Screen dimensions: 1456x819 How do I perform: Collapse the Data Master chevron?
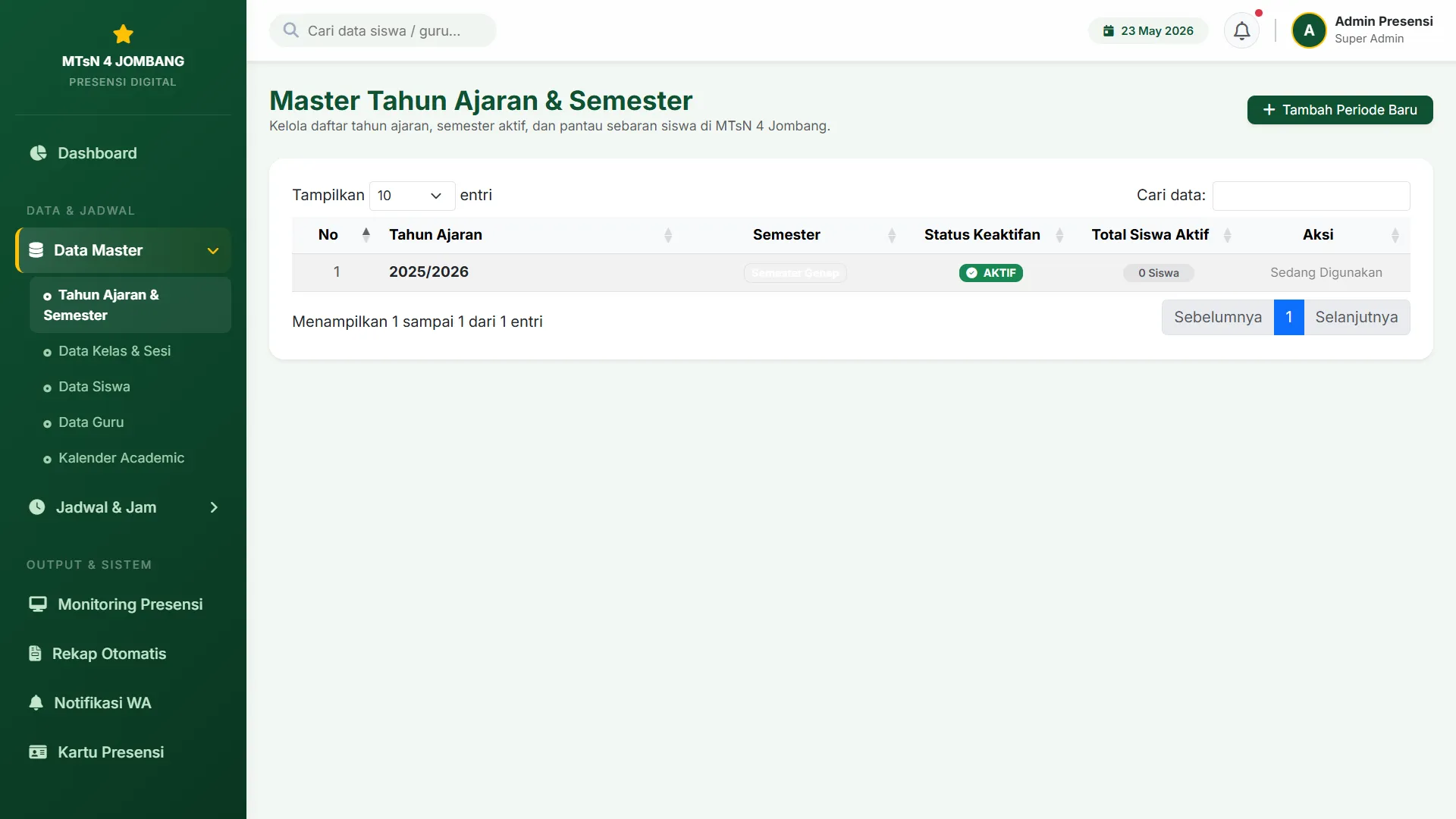click(213, 251)
